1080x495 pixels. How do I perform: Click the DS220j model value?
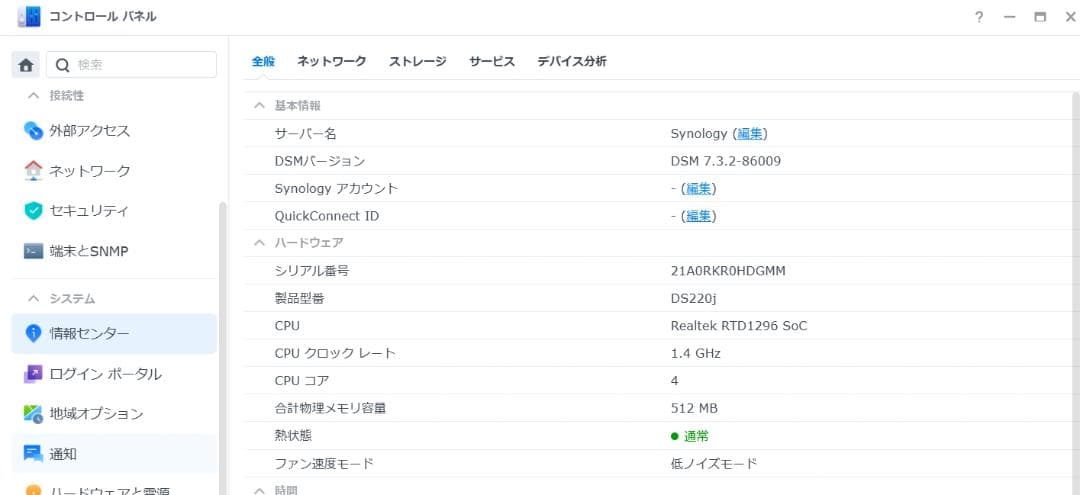click(694, 299)
